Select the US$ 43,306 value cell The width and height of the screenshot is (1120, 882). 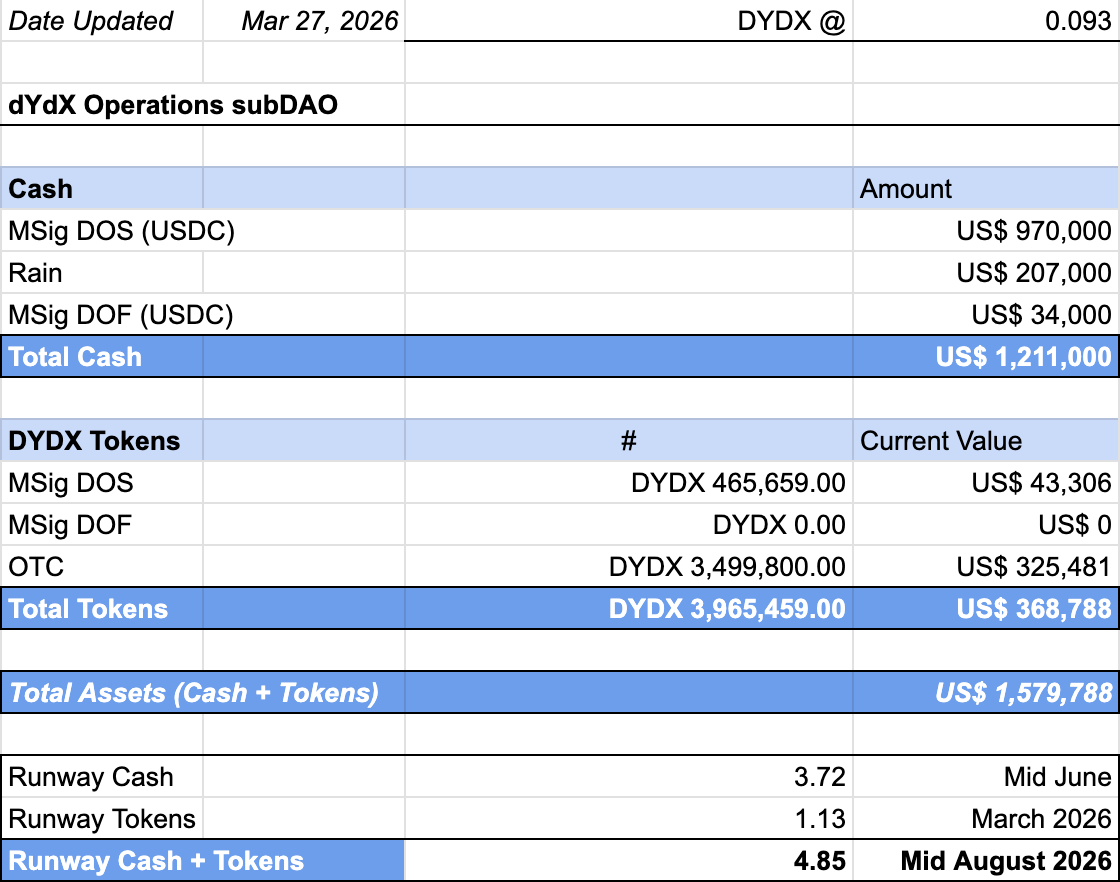click(x=986, y=483)
